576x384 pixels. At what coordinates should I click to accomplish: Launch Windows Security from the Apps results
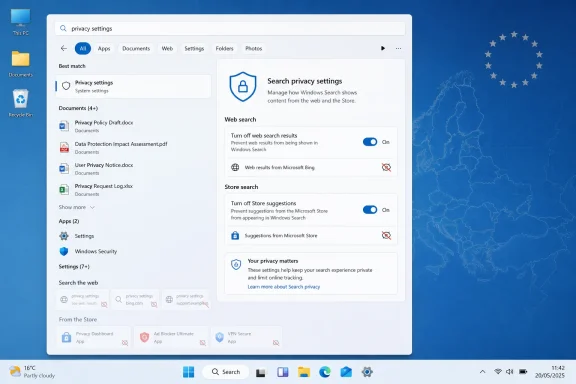133,251
